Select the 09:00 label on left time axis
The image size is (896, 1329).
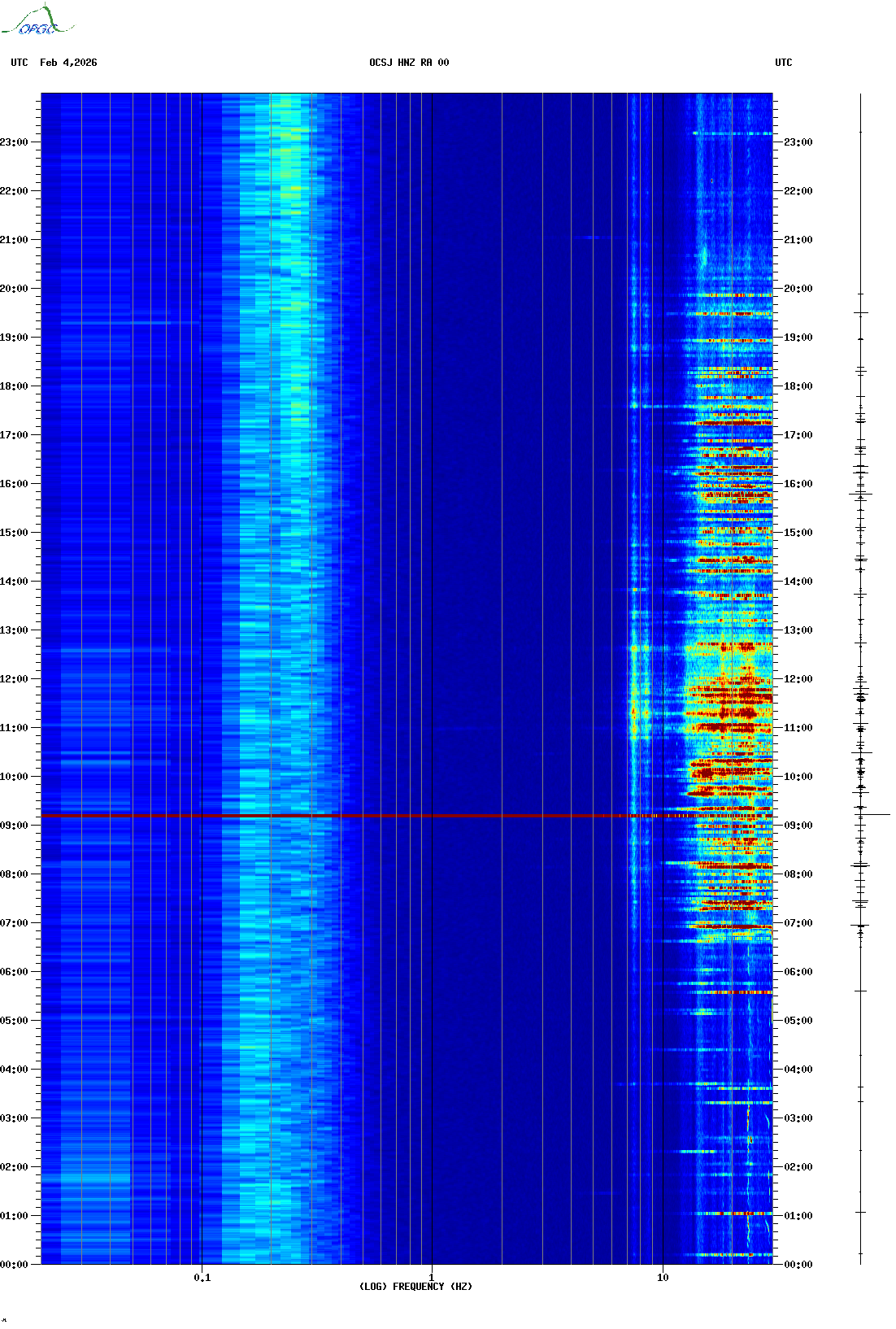point(14,826)
